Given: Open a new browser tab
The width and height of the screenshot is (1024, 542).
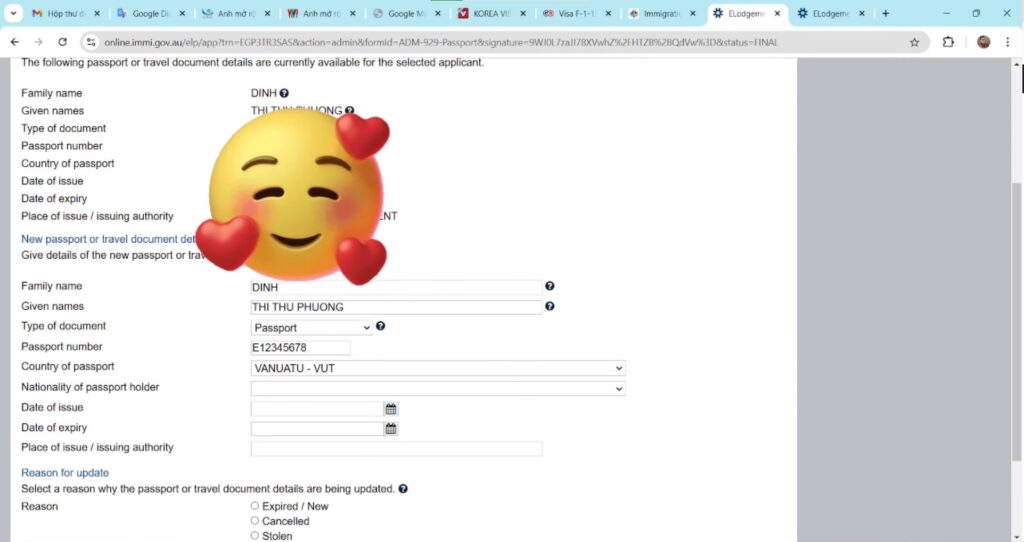Looking at the screenshot, I should [x=885, y=14].
